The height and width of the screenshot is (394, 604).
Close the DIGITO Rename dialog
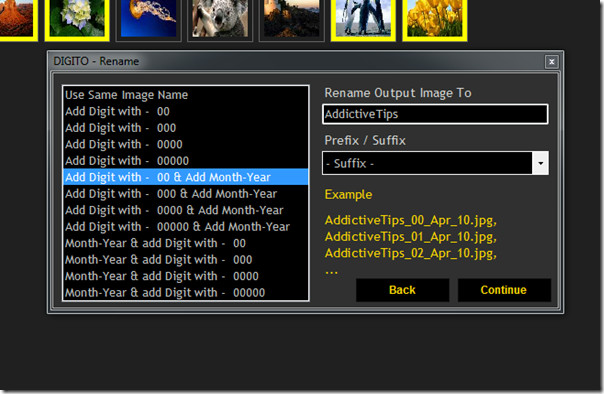pos(552,62)
